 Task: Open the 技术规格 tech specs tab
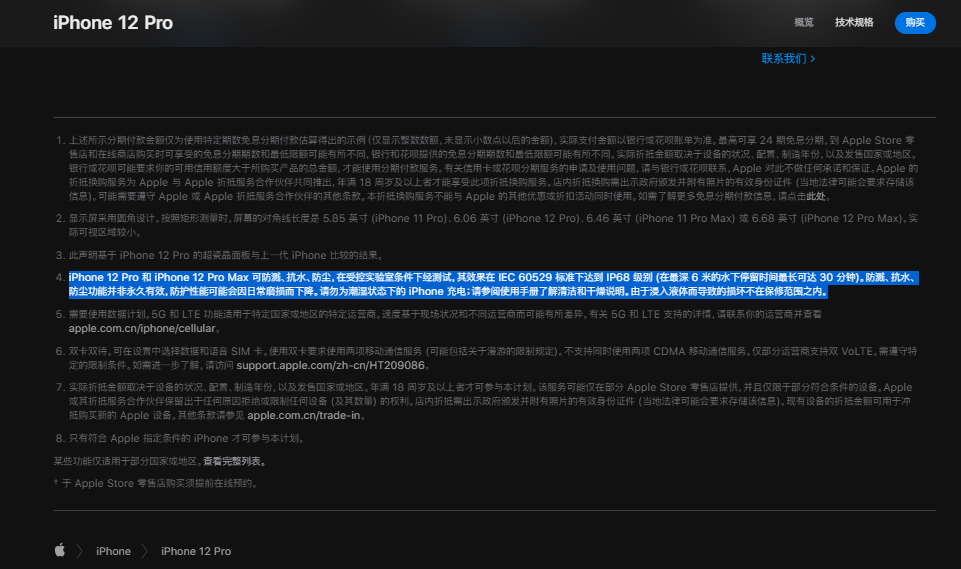(x=854, y=23)
